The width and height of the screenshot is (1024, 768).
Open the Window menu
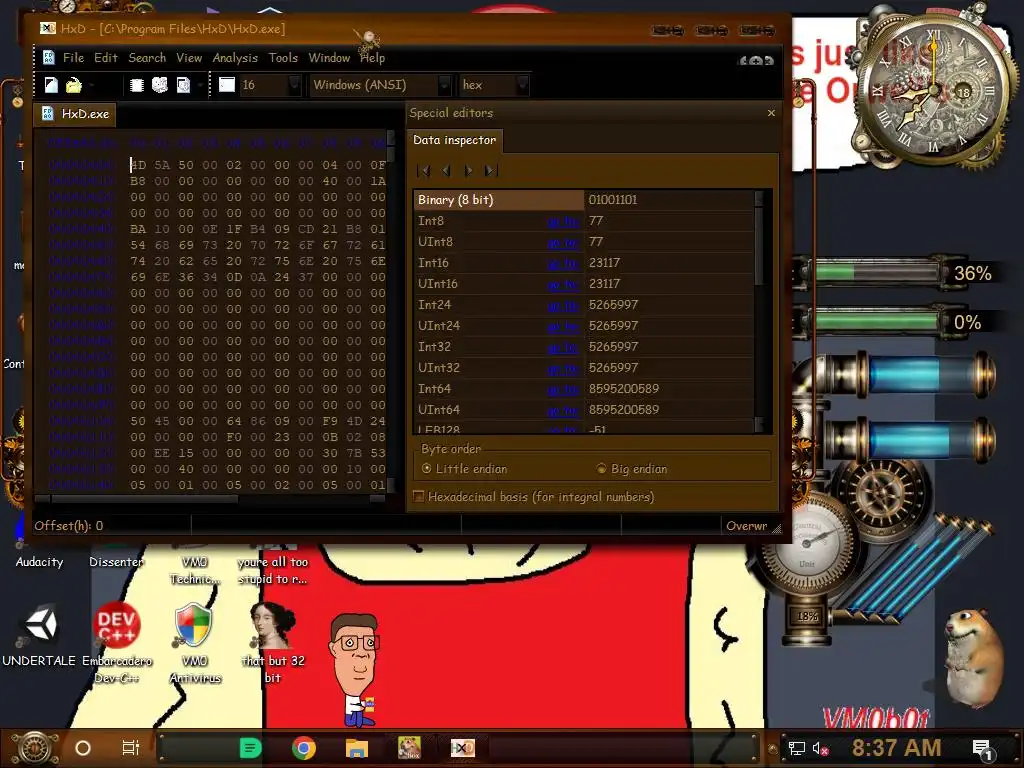coord(329,57)
